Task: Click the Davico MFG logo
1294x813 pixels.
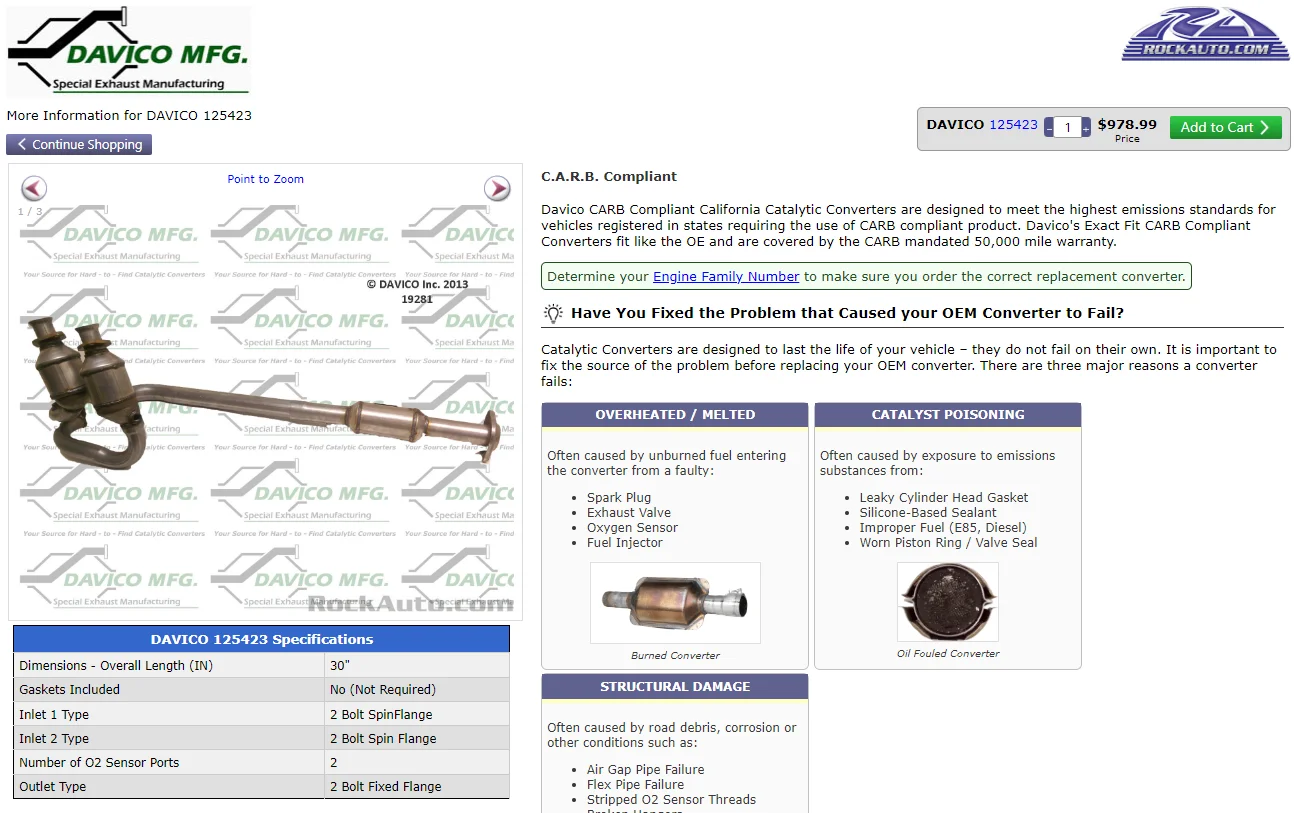Action: point(128,51)
